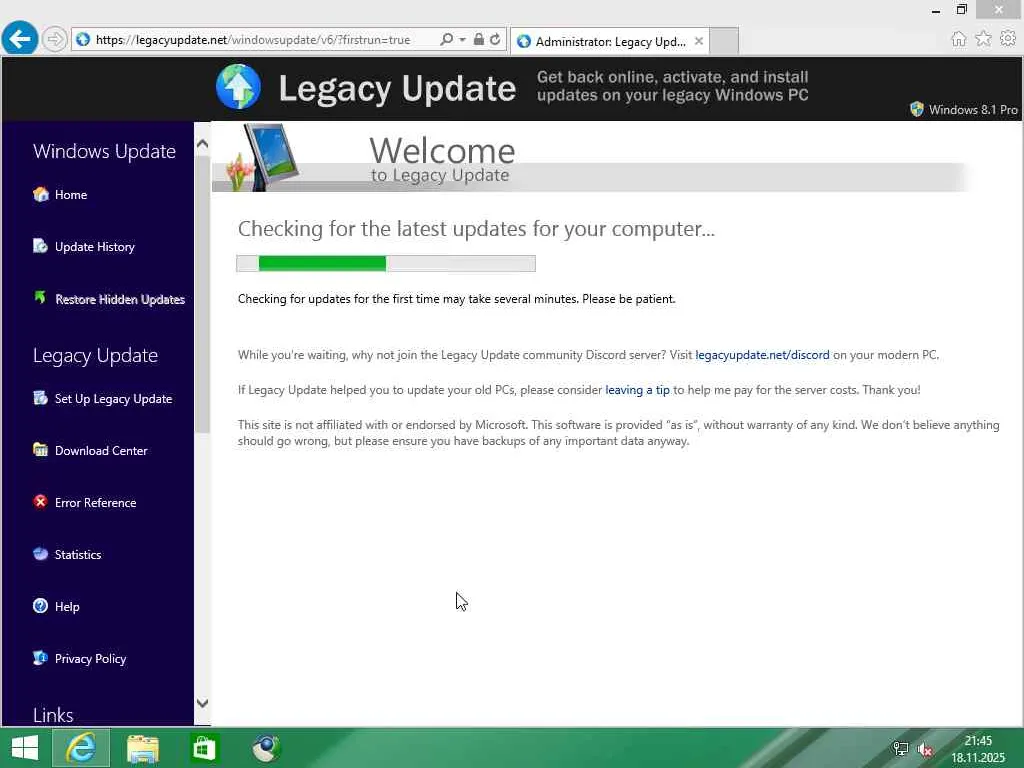1024x768 pixels.
Task: Expand the address bar autocomplete dropdown arrow
Action: coord(462,39)
